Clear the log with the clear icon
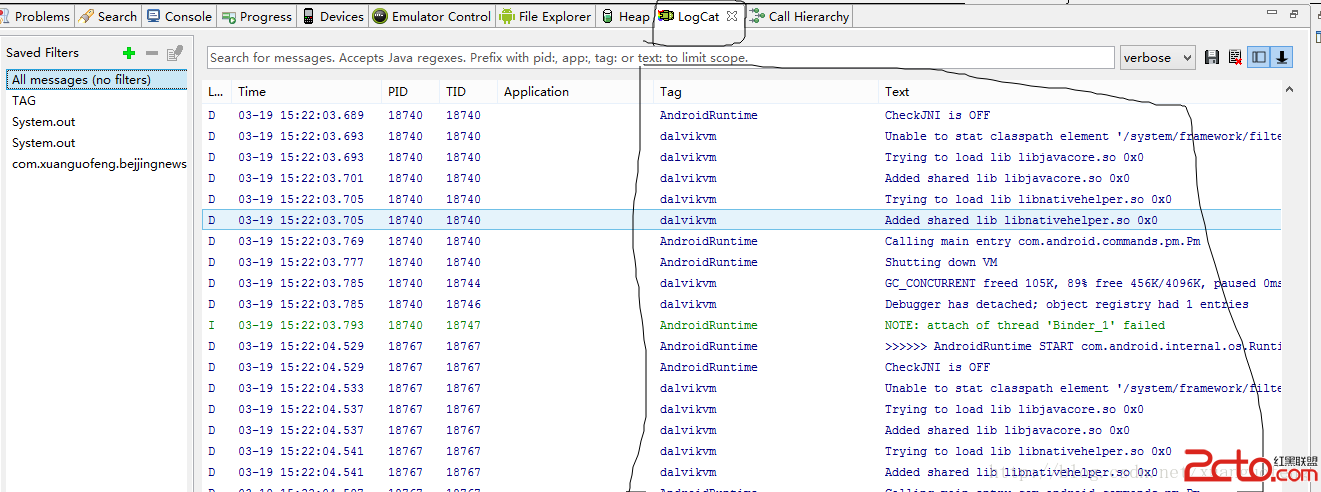The image size is (1321, 492). tap(1235, 58)
